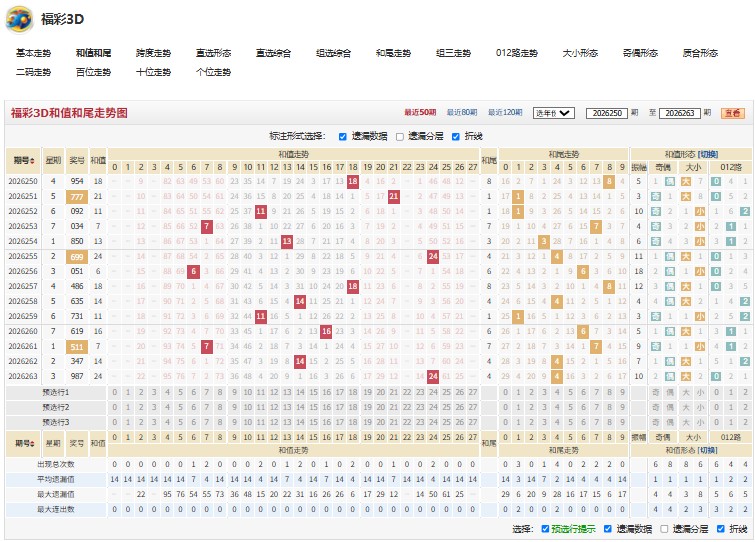Sort by the 期号 arrow in the lower header row

tap(32, 443)
